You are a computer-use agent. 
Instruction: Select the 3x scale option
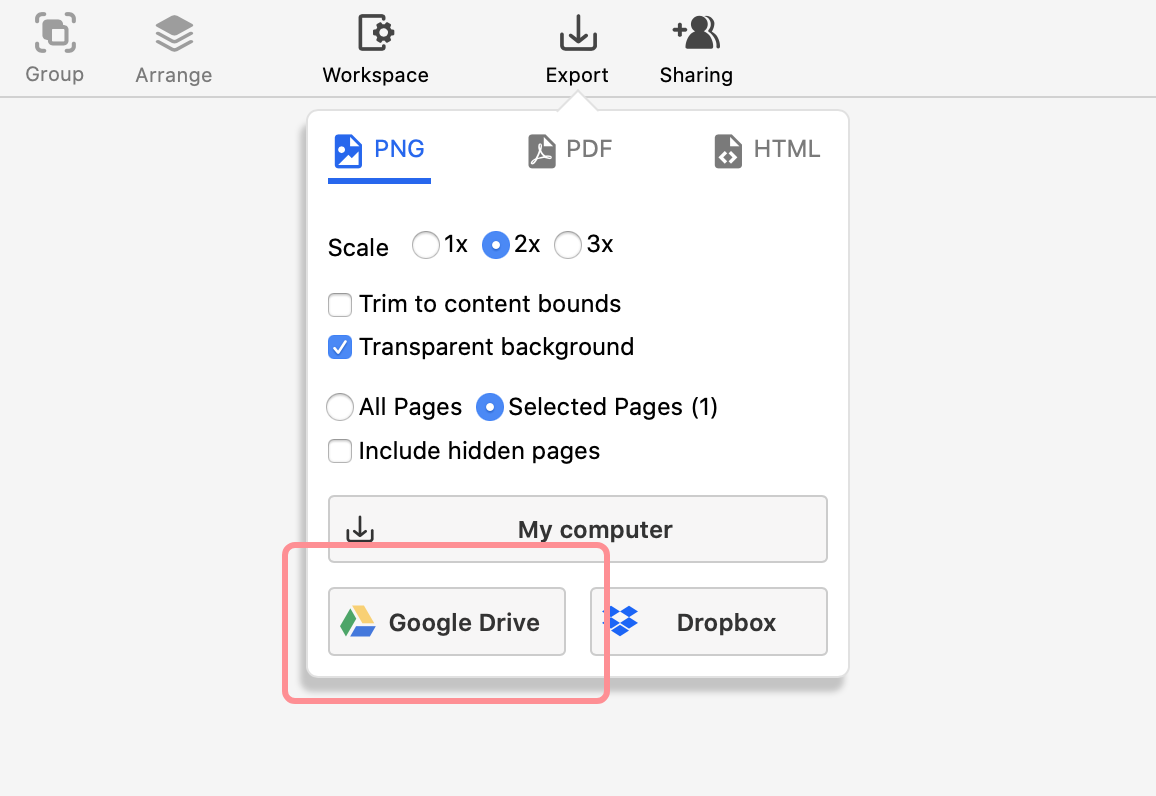(x=568, y=244)
